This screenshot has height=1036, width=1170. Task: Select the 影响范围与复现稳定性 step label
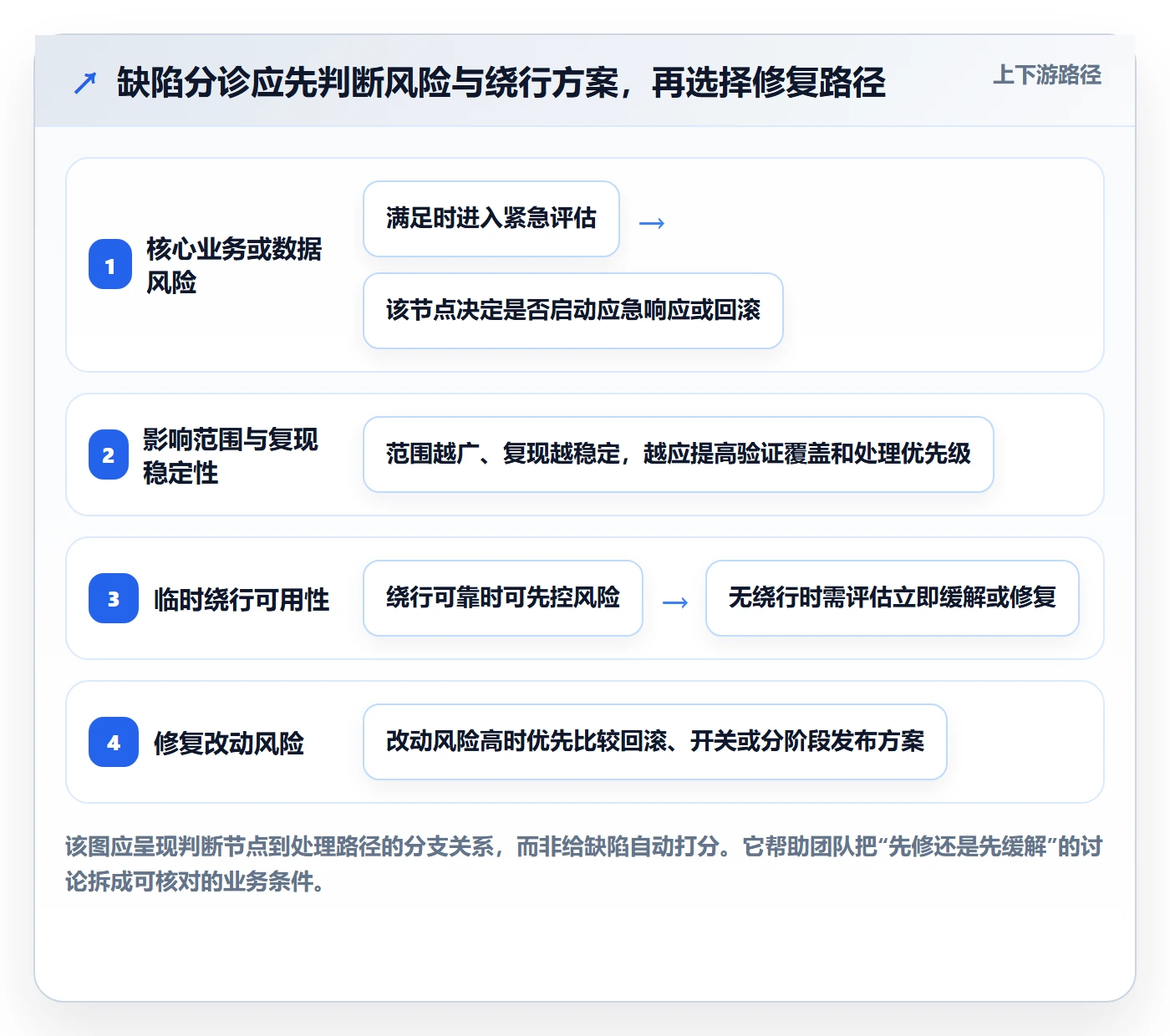[231, 455]
